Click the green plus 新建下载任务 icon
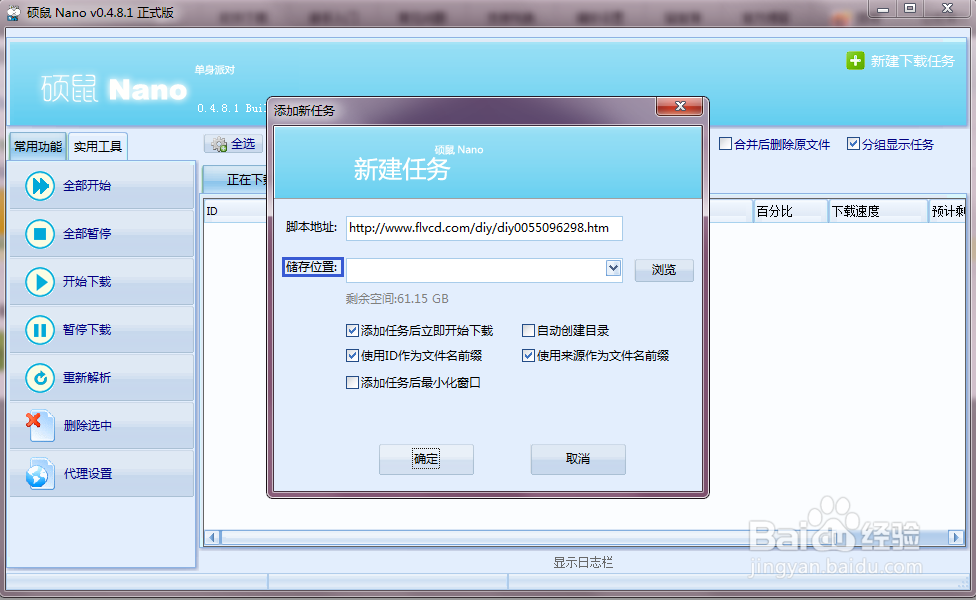Viewport: 976px width, 600px height. click(x=855, y=61)
